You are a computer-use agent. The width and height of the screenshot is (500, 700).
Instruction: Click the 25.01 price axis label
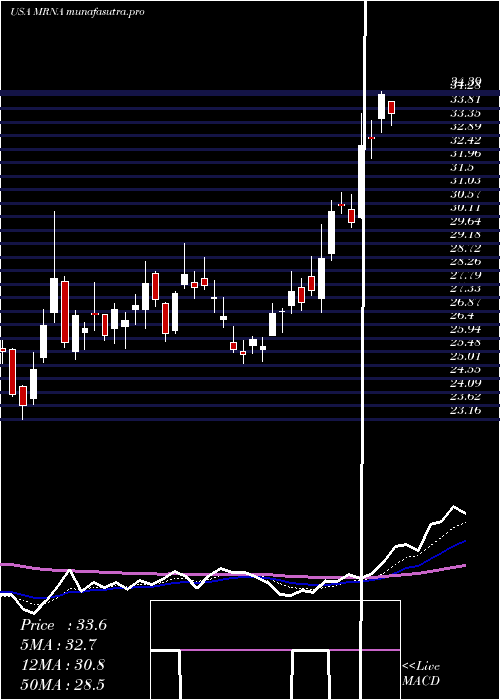pyautogui.click(x=466, y=356)
